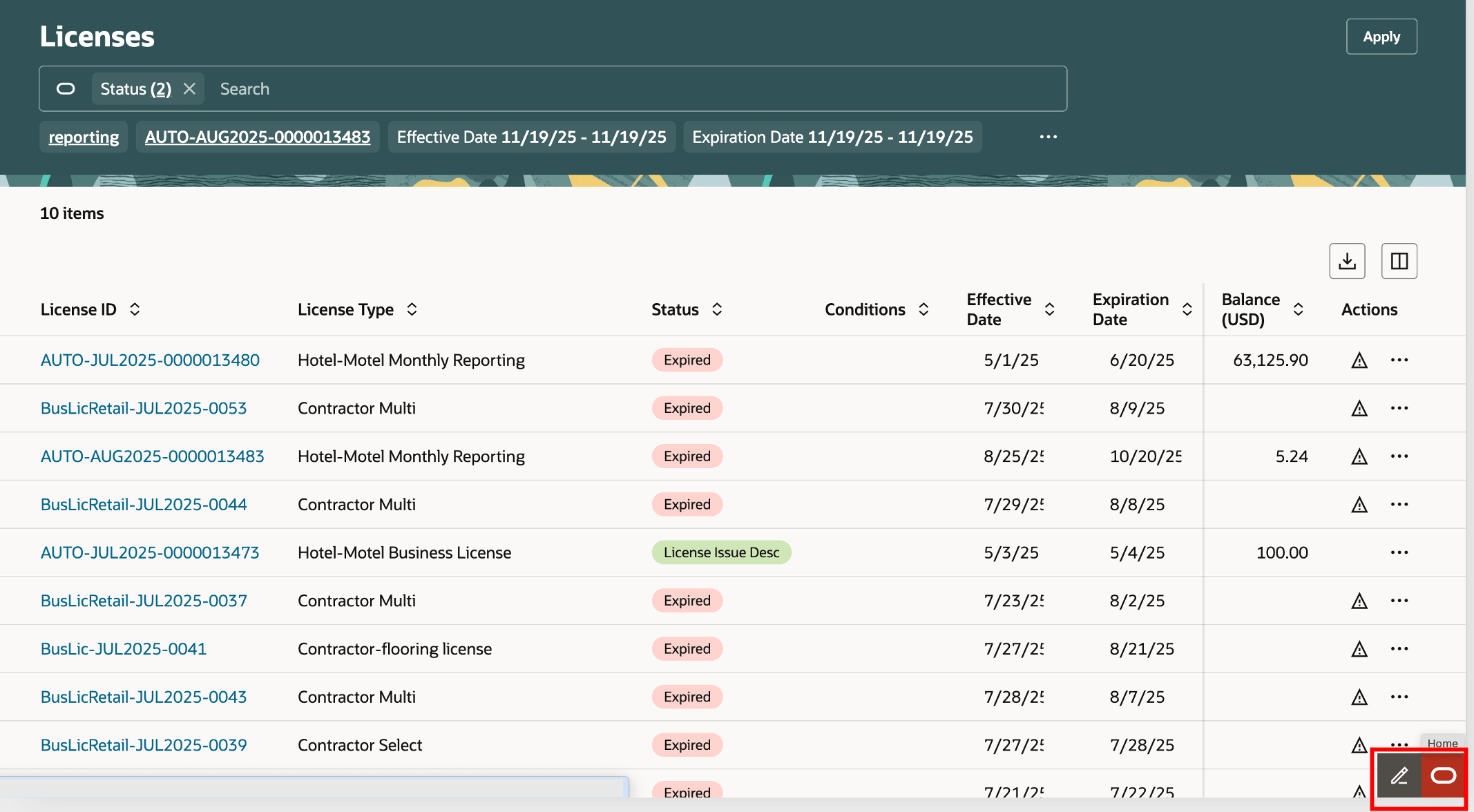The height and width of the screenshot is (812, 1474).
Task: Sort by License Type column
Action: click(x=412, y=309)
